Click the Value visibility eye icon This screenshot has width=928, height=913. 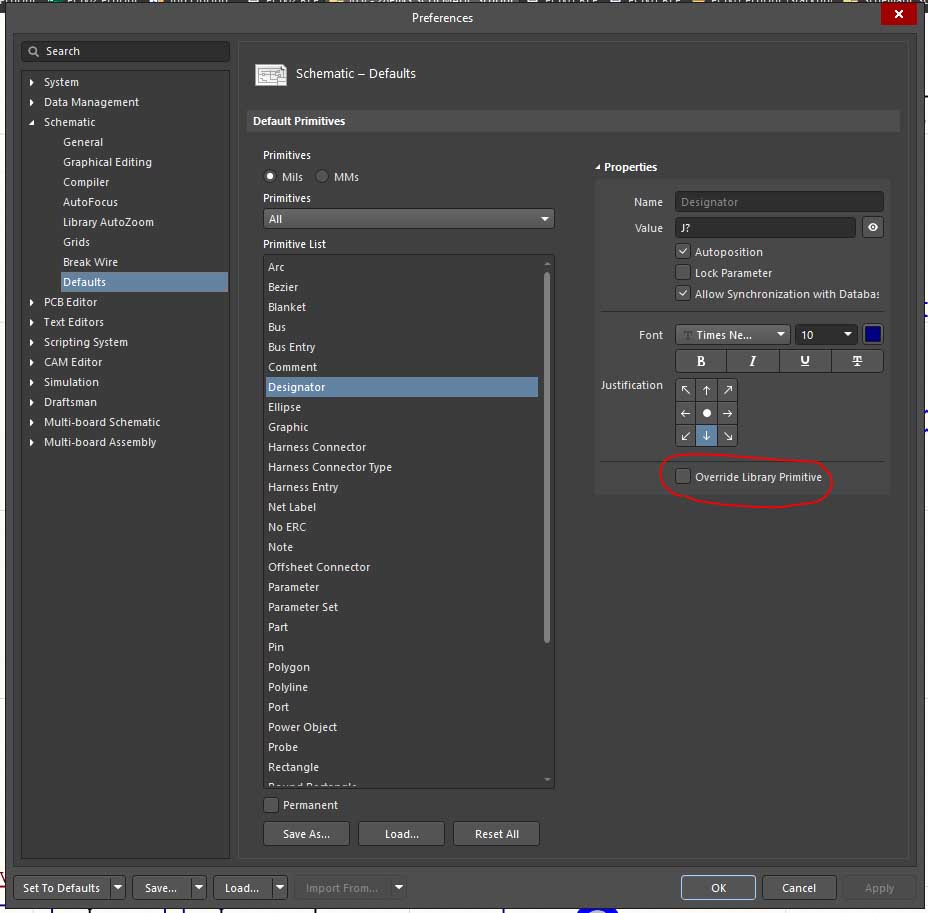tap(873, 228)
